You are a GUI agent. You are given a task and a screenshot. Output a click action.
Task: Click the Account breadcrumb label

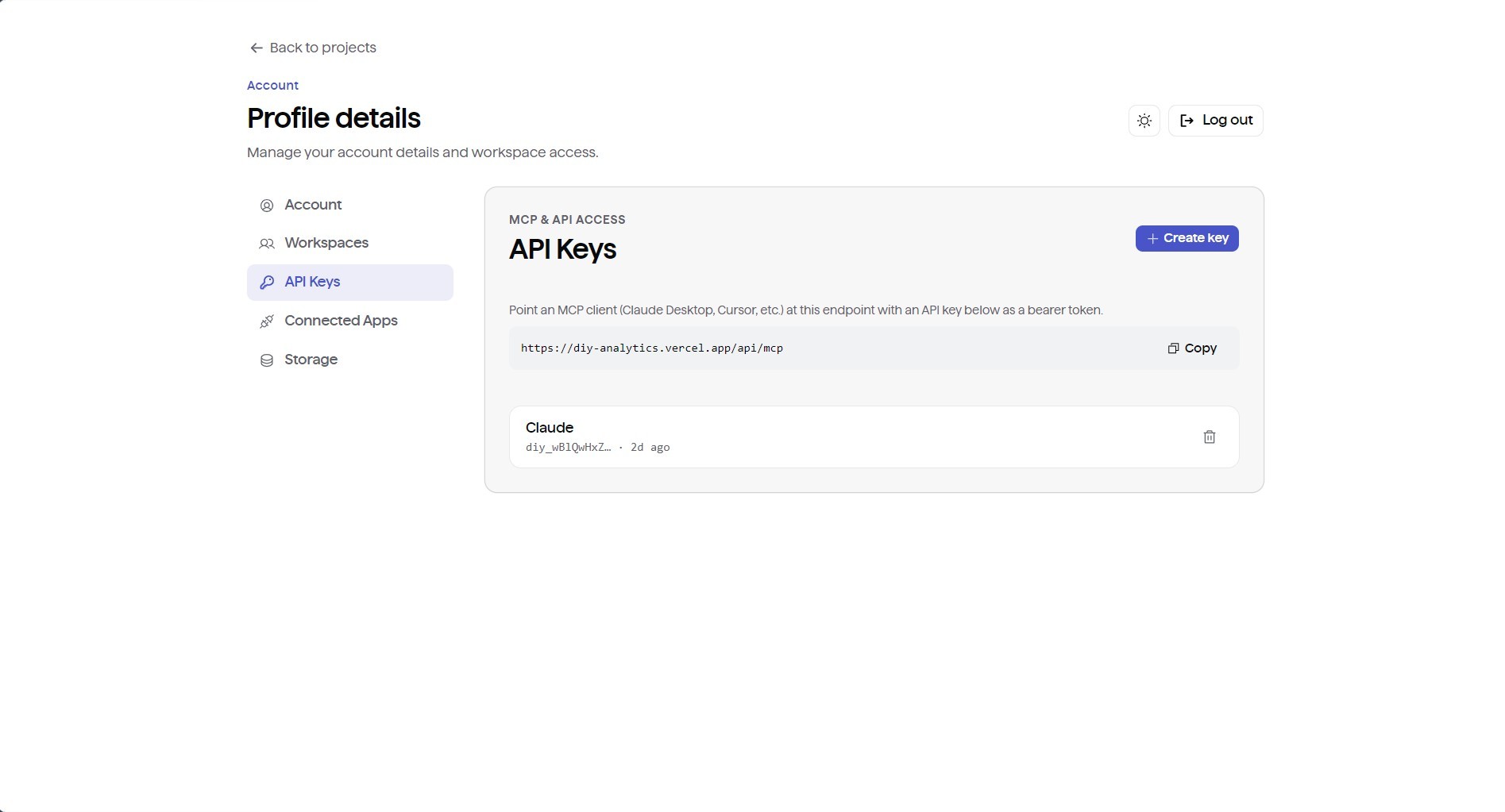[272, 86]
